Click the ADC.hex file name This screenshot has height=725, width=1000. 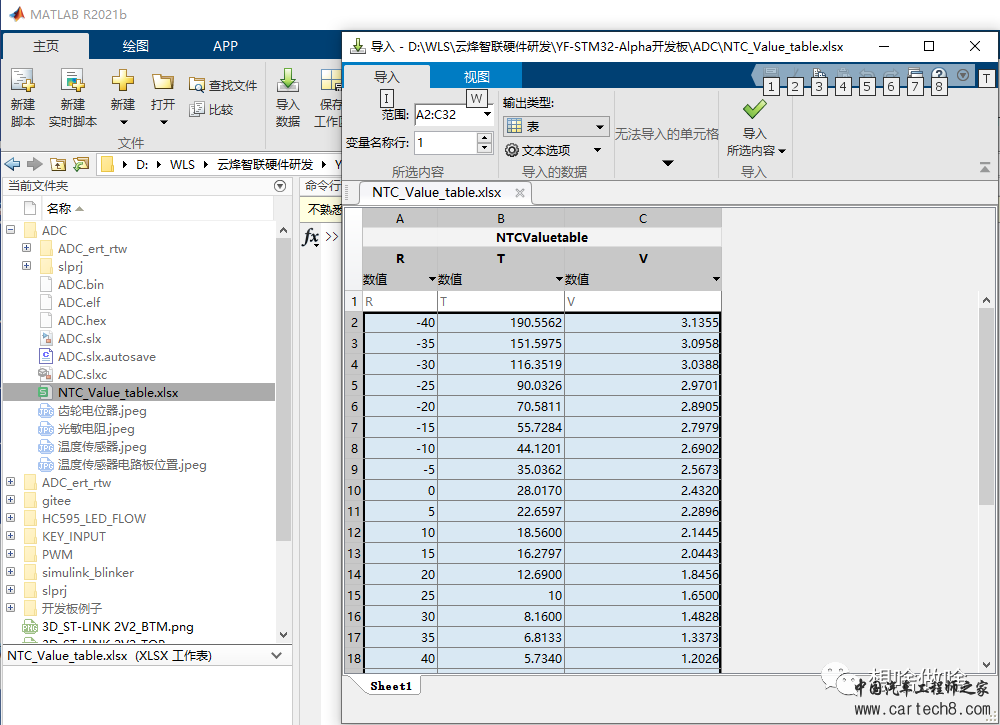82,321
